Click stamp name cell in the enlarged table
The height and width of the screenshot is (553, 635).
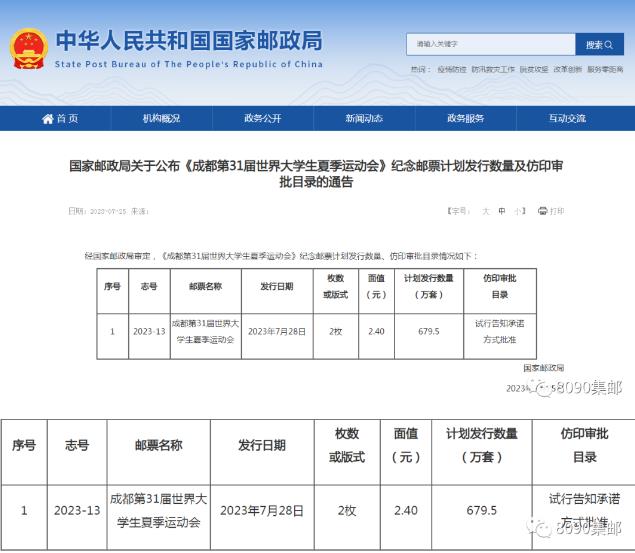pyautogui.click(x=159, y=510)
